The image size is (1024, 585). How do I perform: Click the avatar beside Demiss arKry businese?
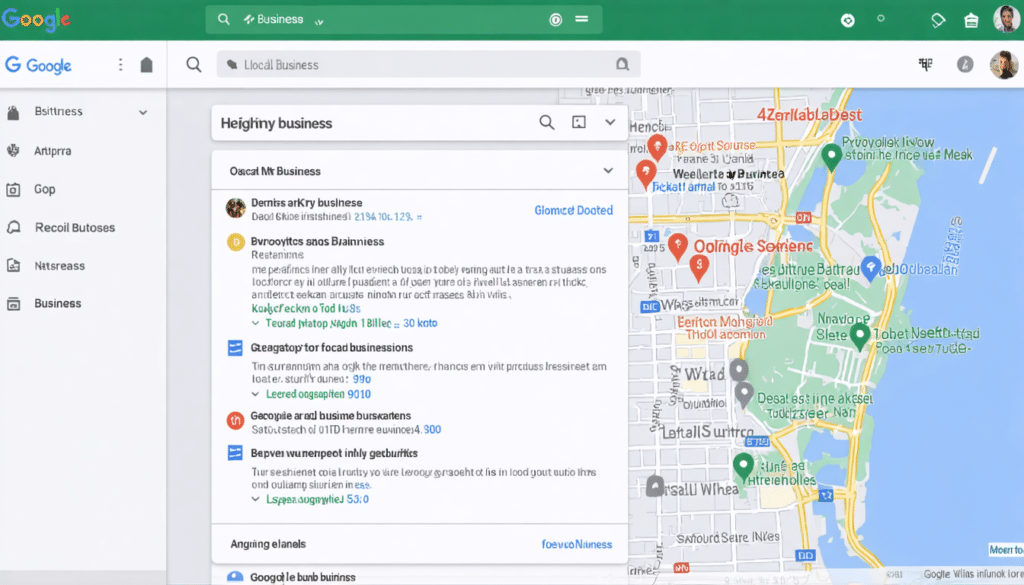point(236,208)
